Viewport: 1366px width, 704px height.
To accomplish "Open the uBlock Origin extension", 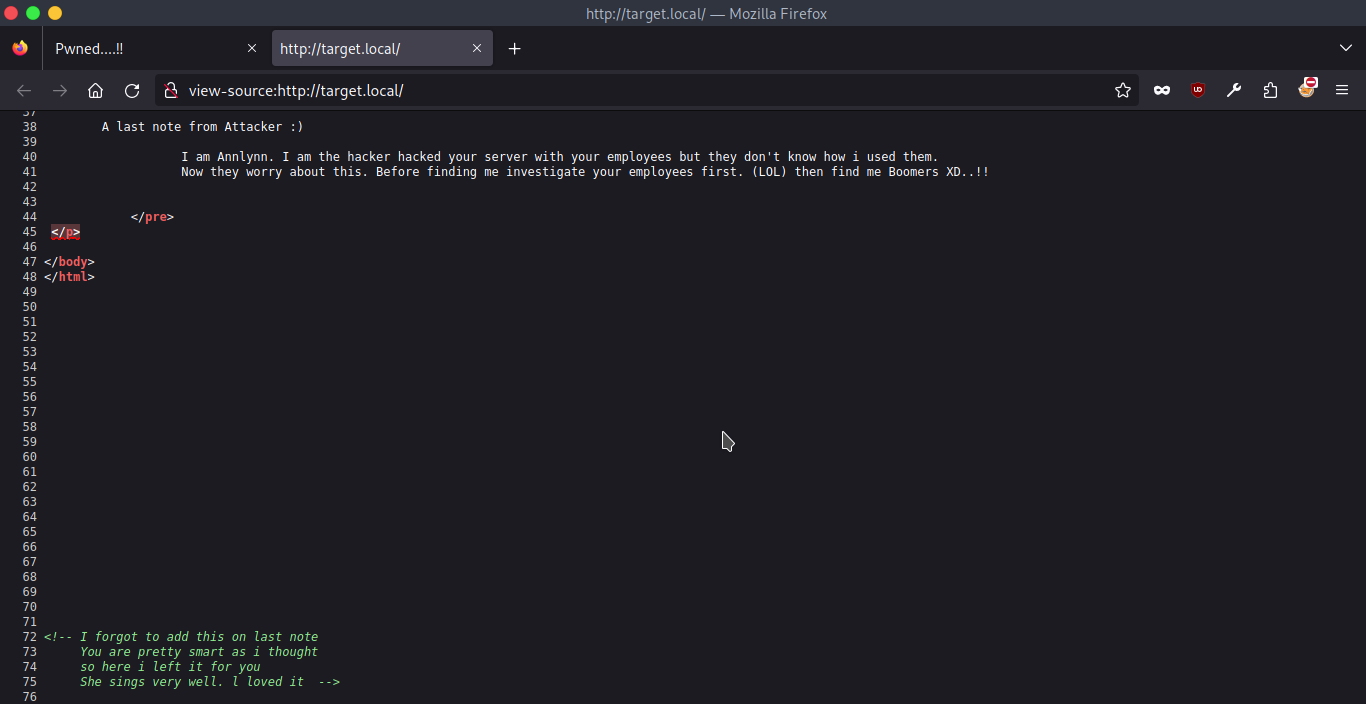I will tap(1197, 90).
